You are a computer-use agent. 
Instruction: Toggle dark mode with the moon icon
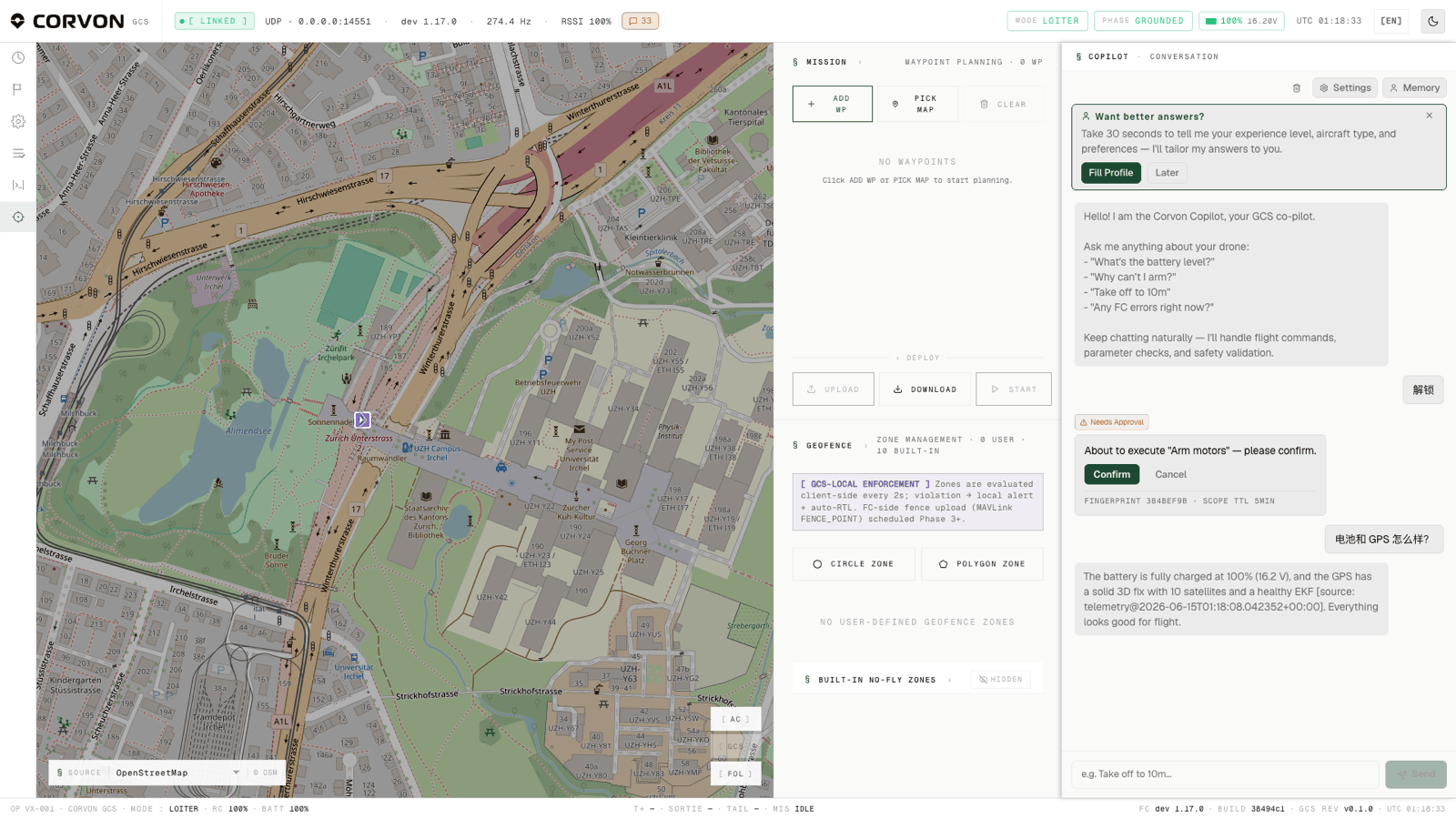tap(1433, 21)
